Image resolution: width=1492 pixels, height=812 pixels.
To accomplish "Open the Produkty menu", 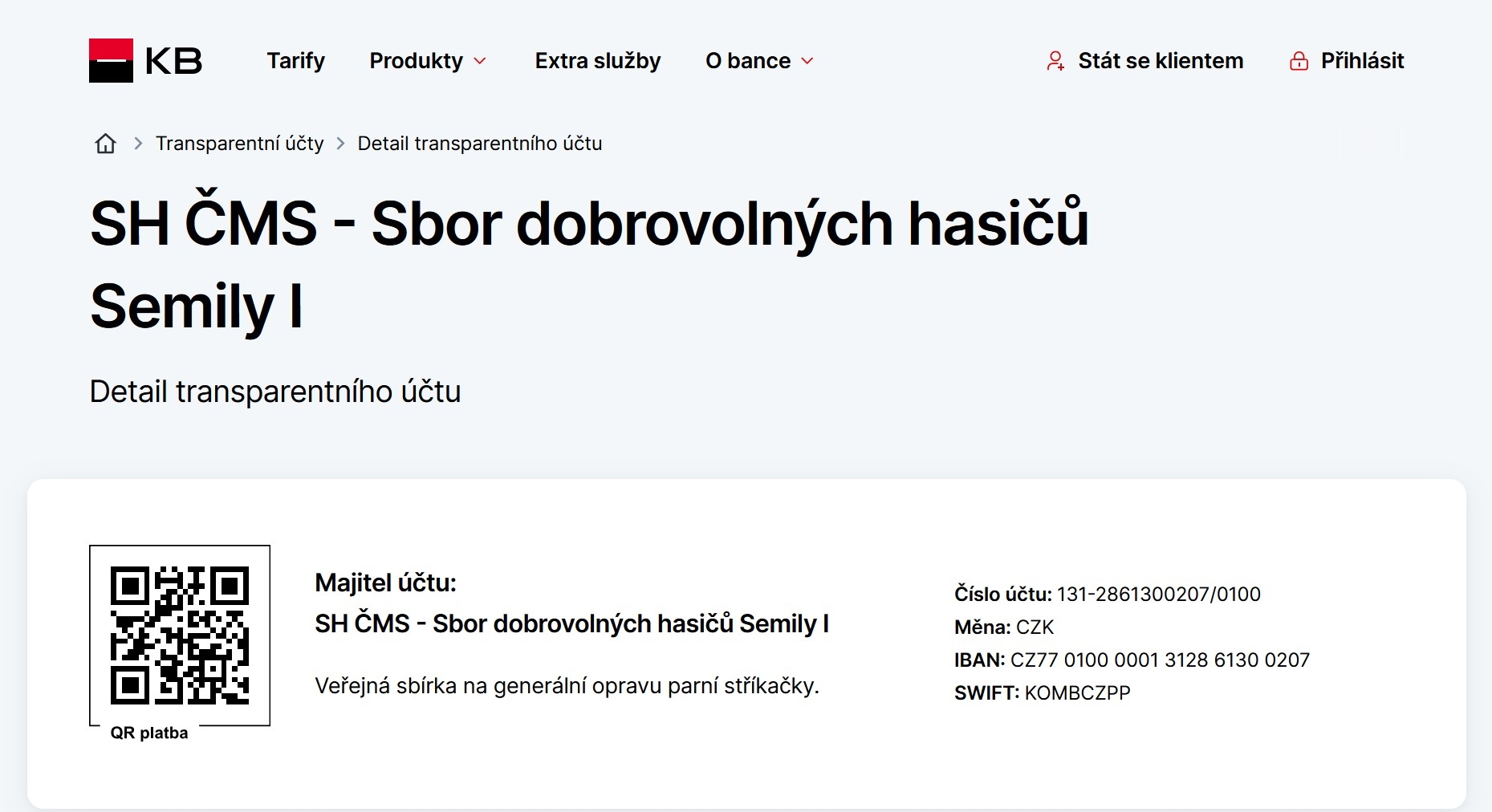I will tap(416, 61).
